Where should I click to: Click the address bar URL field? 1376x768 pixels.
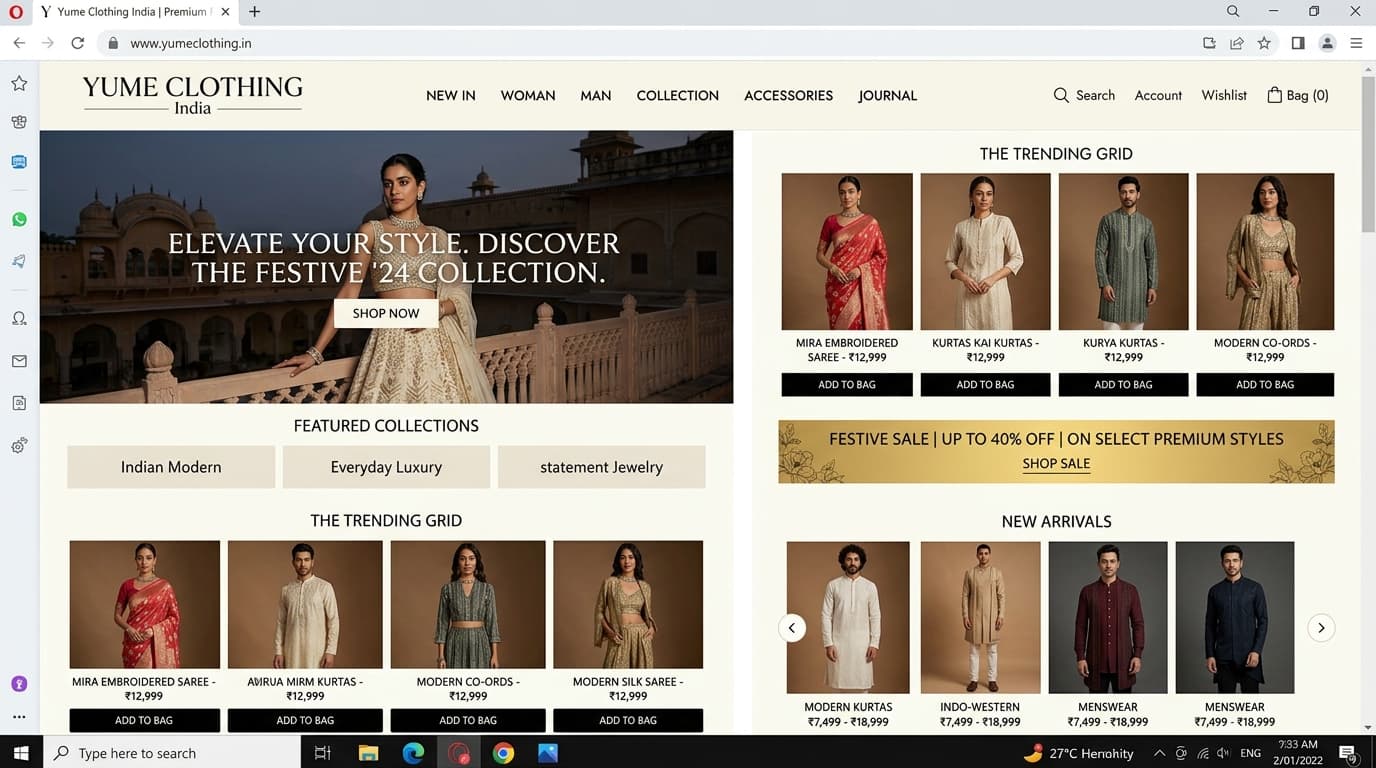point(650,43)
